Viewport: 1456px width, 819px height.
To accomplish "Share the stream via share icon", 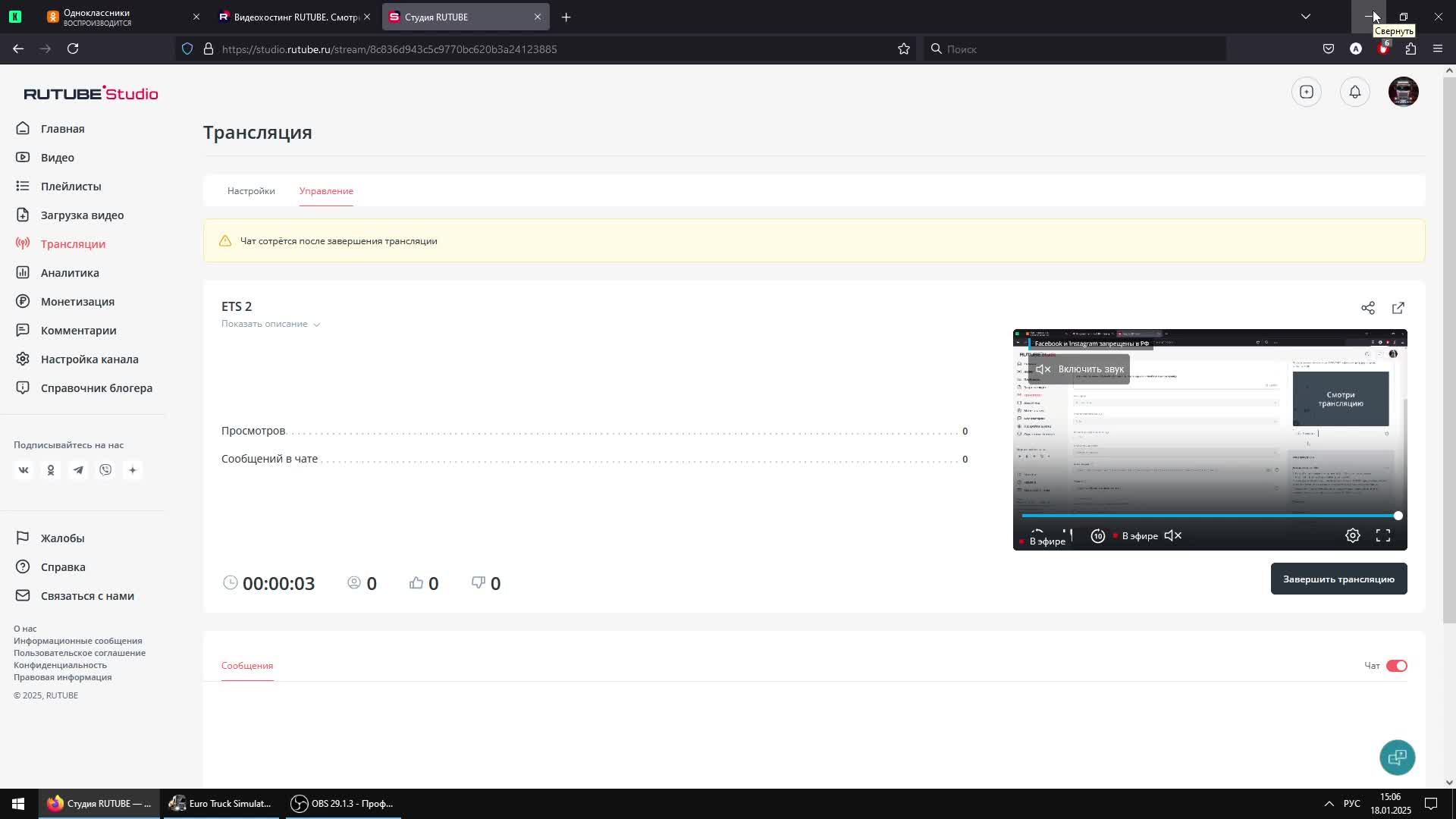I will coord(1368,308).
